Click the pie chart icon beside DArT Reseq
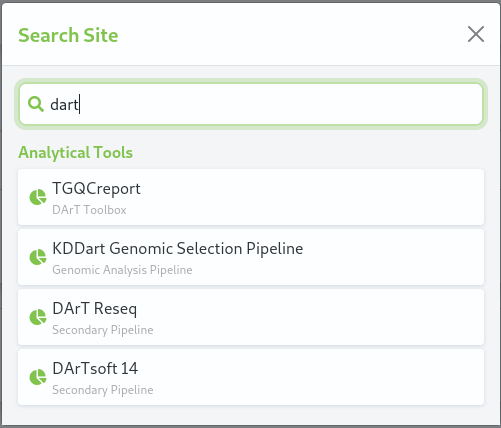The image size is (501, 428). pyautogui.click(x=38, y=317)
